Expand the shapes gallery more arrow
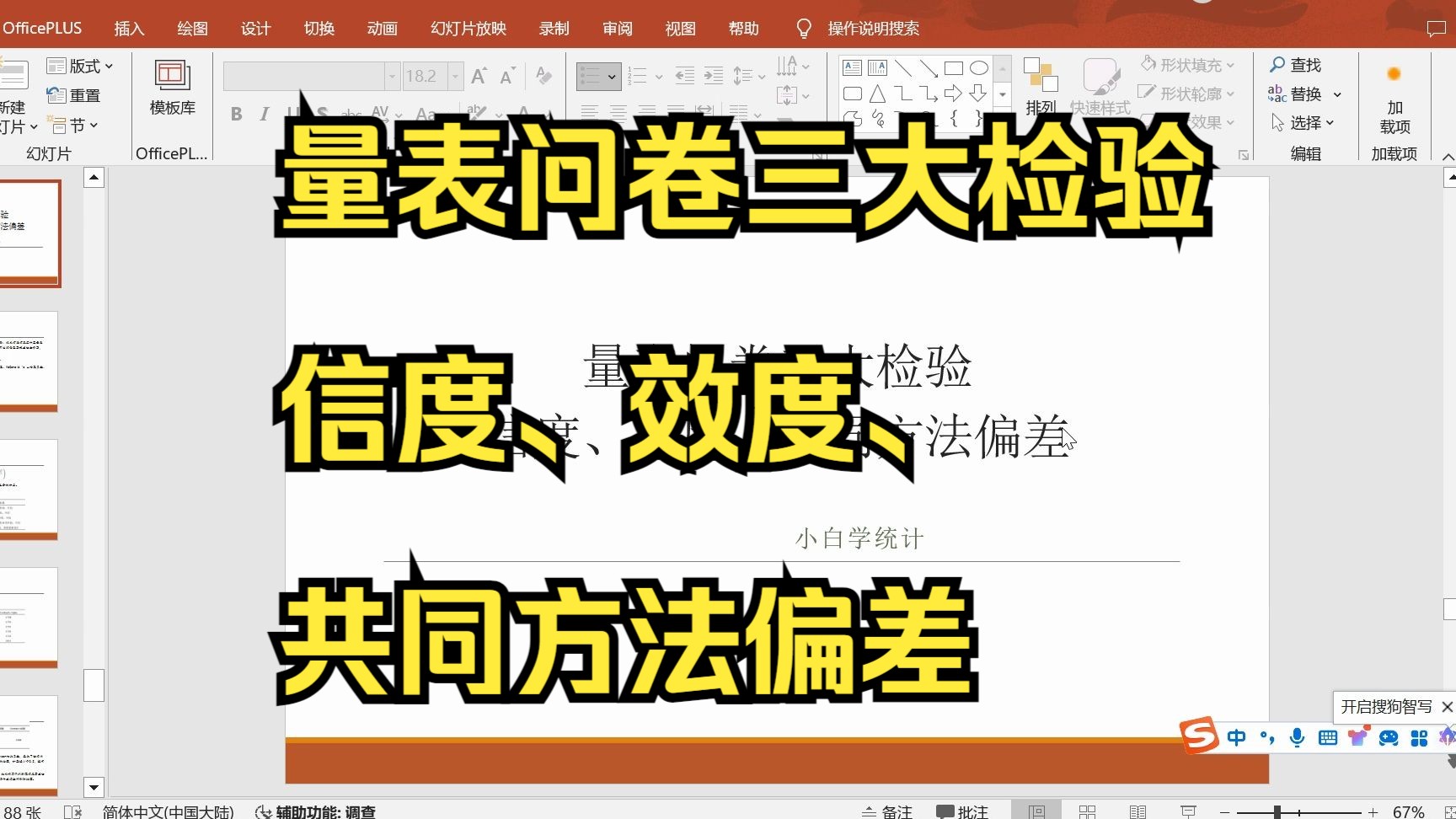Image resolution: width=1456 pixels, height=819 pixels. (x=1003, y=94)
